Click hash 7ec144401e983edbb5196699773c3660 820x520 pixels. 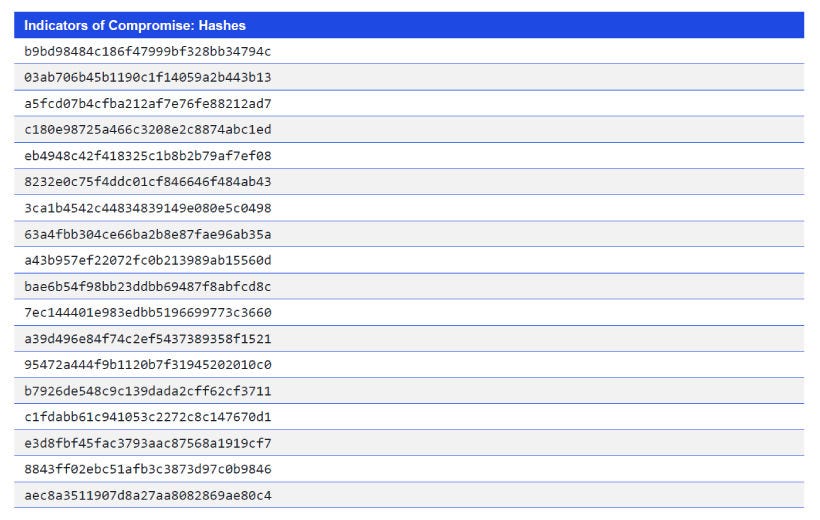pyautogui.click(x=147, y=313)
